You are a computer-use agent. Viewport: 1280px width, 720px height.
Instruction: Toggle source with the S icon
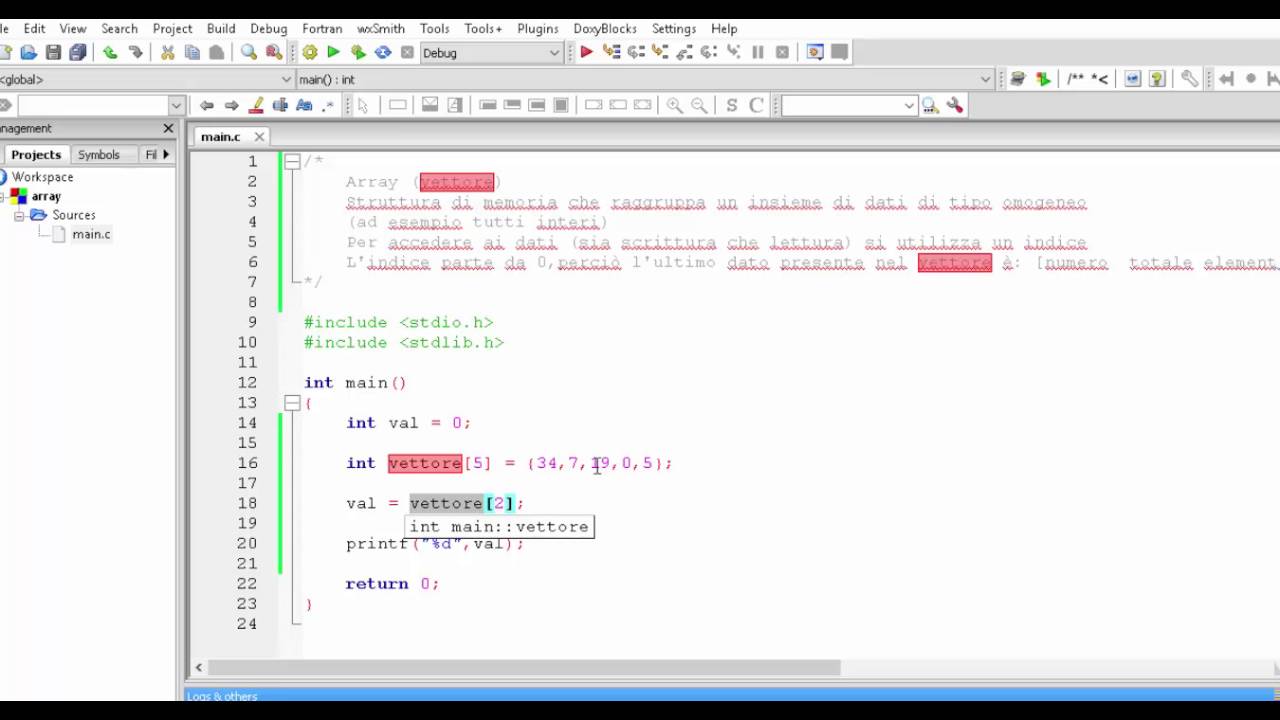[732, 106]
